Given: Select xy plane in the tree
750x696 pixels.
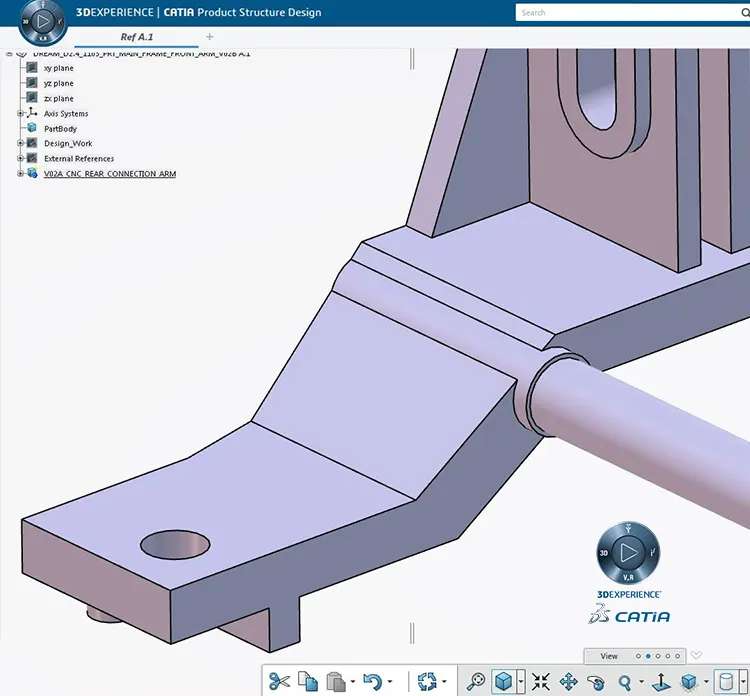Looking at the screenshot, I should coord(59,68).
